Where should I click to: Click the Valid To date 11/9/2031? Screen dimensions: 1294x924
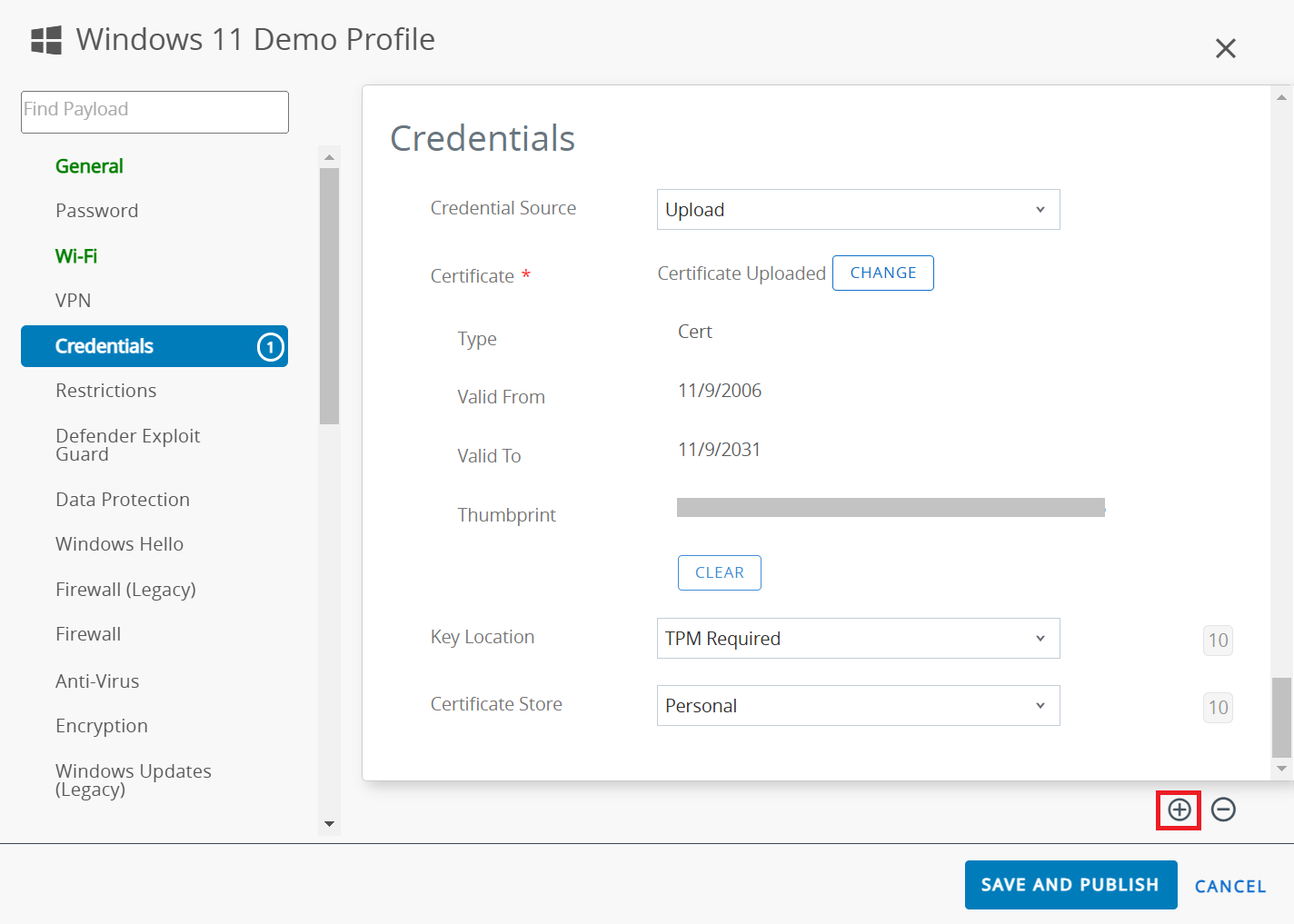[719, 450]
